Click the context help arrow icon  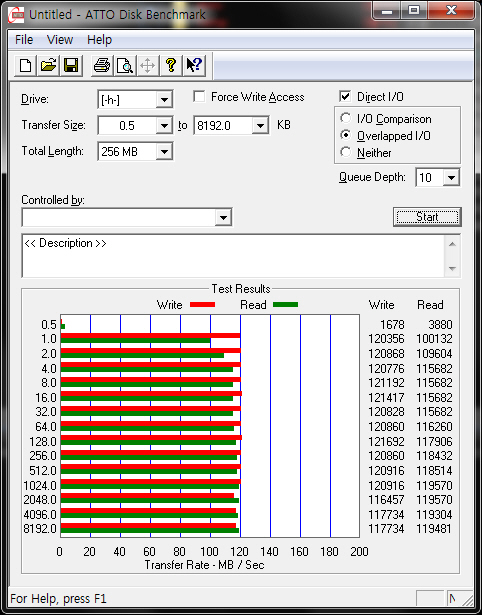(x=194, y=65)
